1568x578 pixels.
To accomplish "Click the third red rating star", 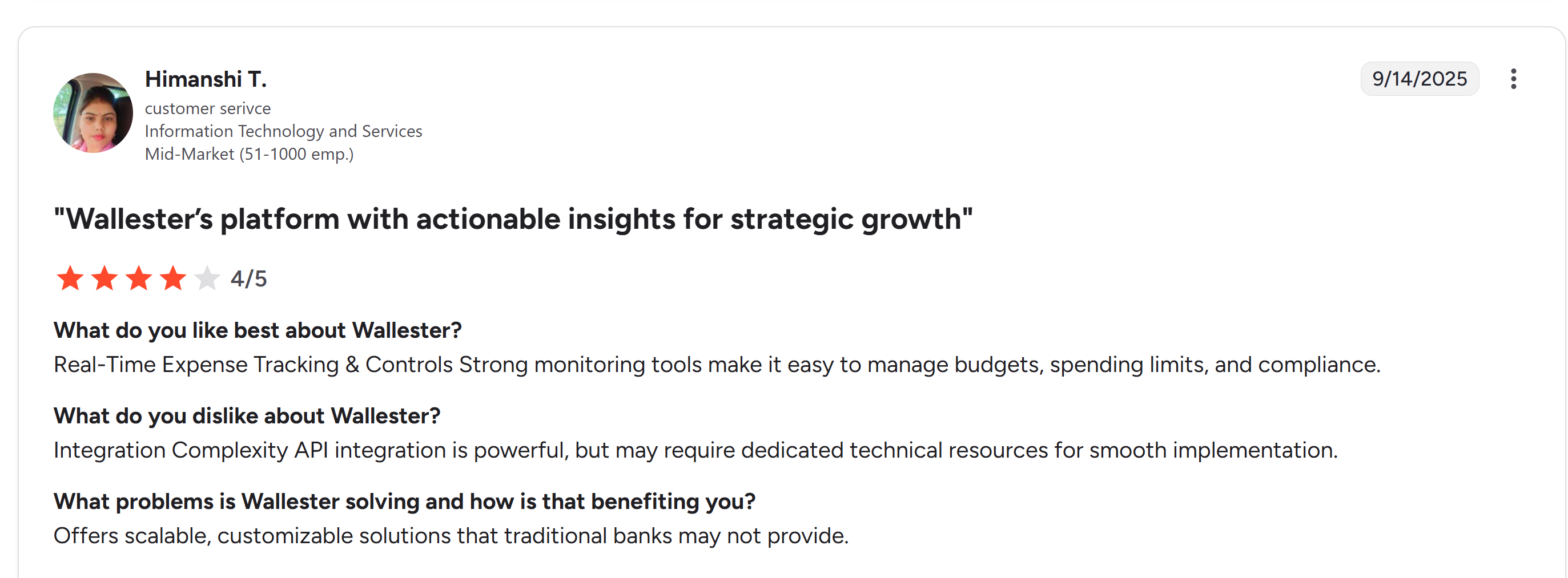I will [139, 278].
